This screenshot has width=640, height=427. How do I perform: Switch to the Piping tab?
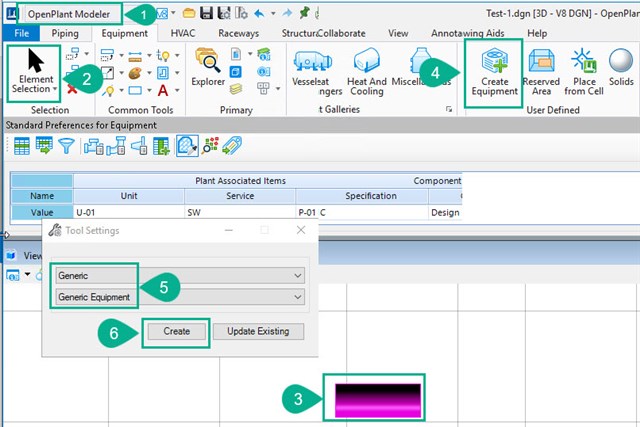(65, 33)
